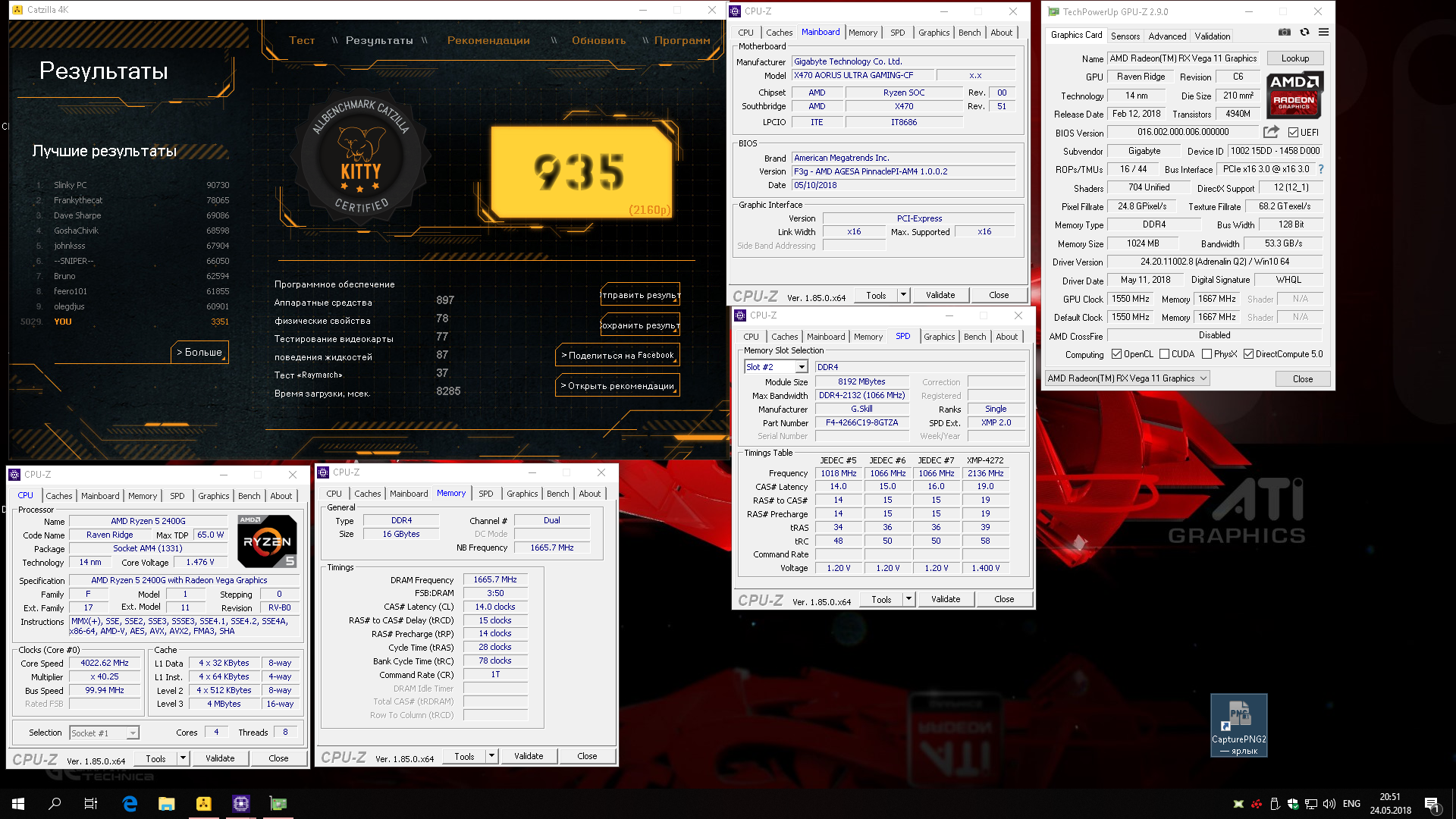Click the 'Отправить результат' button

click(x=640, y=295)
